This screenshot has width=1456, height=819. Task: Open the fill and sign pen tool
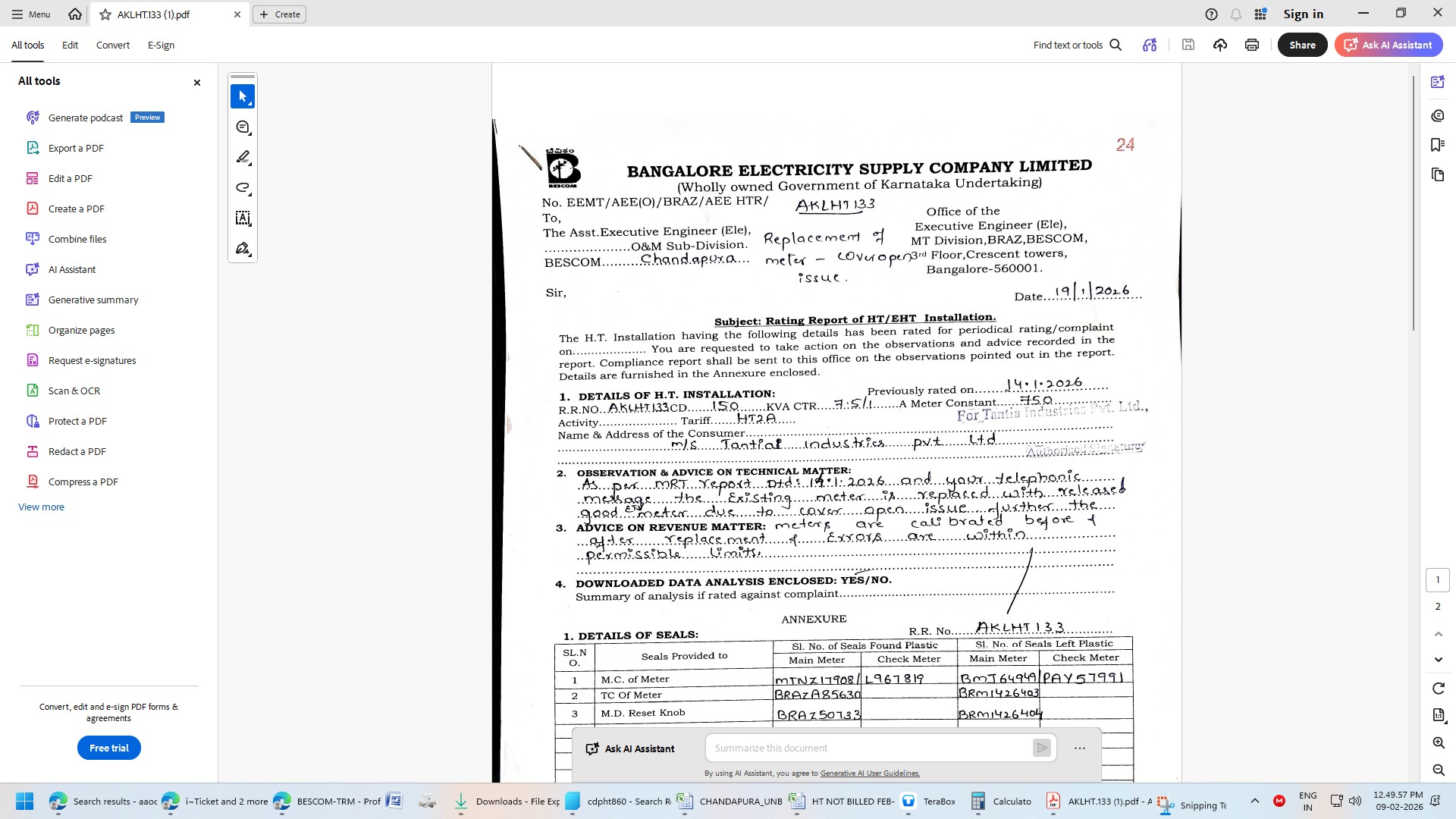pyautogui.click(x=243, y=249)
